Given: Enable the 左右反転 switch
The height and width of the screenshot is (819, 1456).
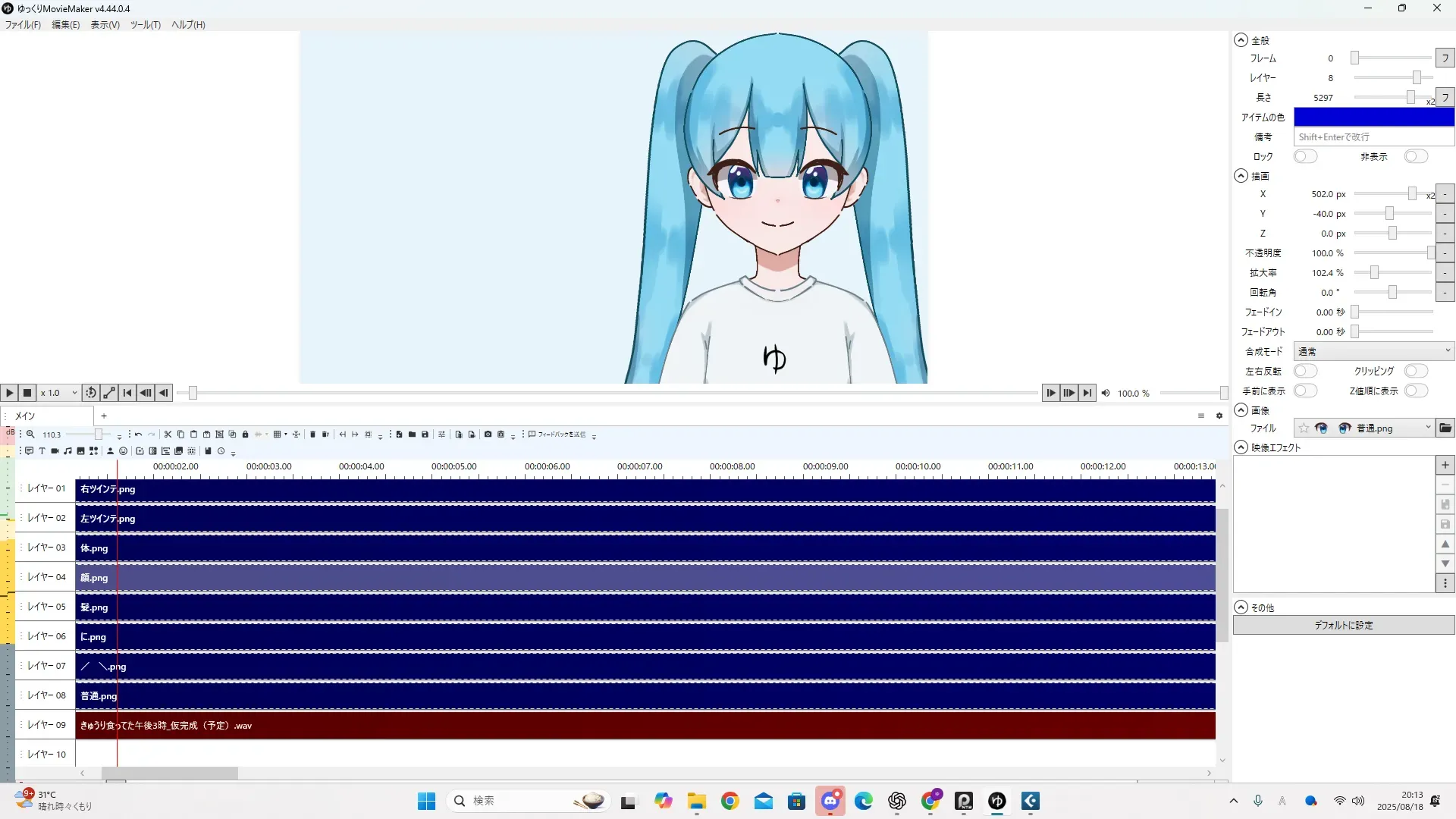Looking at the screenshot, I should click(x=1305, y=371).
